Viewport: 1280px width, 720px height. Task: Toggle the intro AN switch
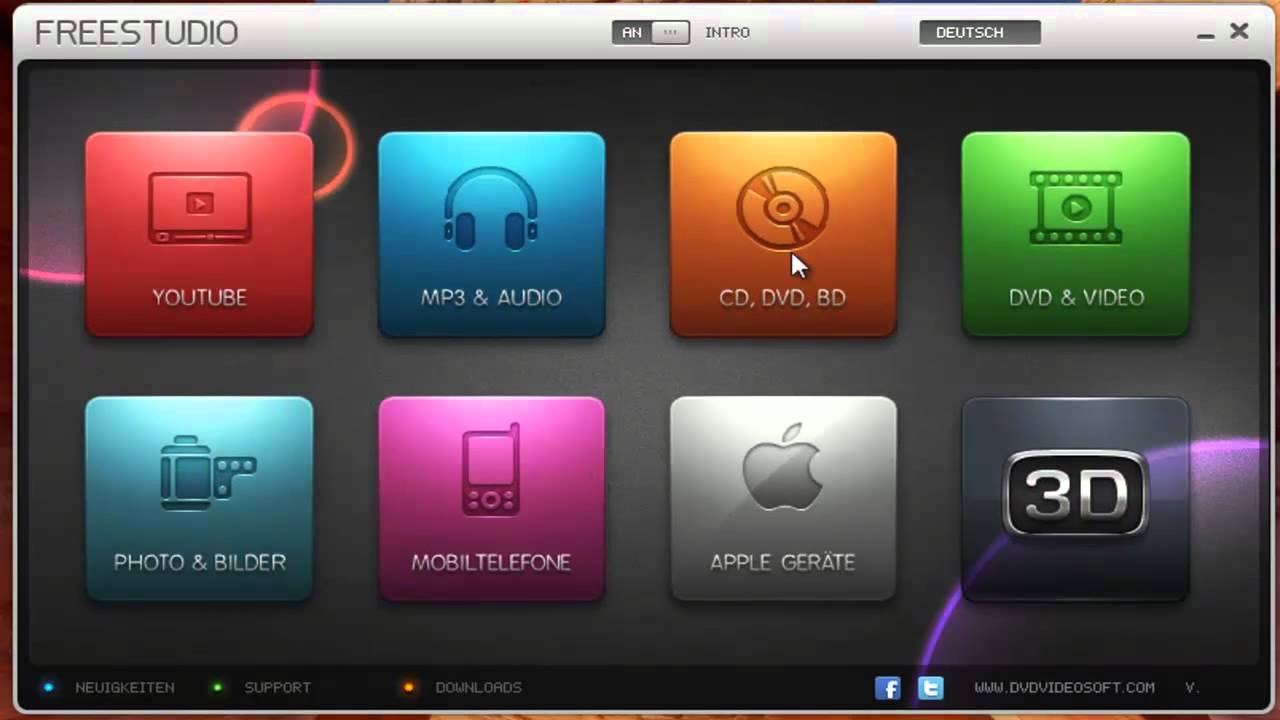(651, 32)
